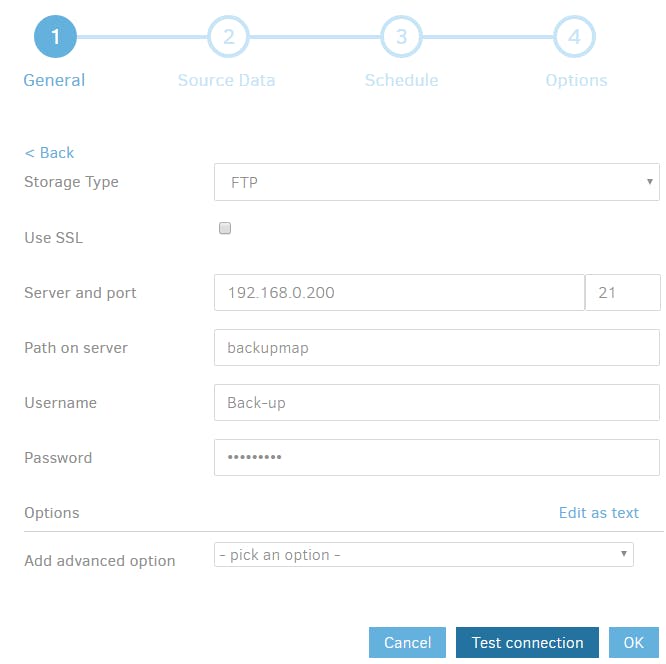Open Edit as text link
The height and width of the screenshot is (664, 666).
tap(598, 513)
